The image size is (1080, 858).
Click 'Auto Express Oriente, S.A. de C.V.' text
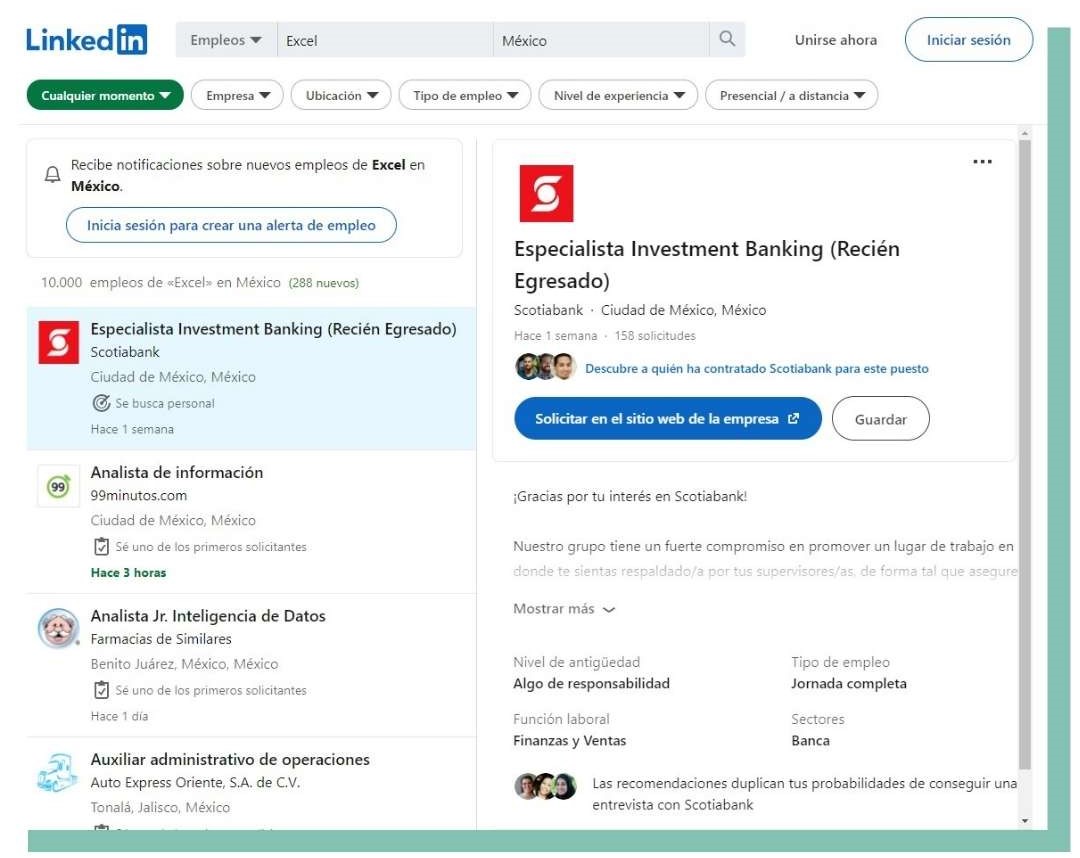pyautogui.click(x=195, y=782)
